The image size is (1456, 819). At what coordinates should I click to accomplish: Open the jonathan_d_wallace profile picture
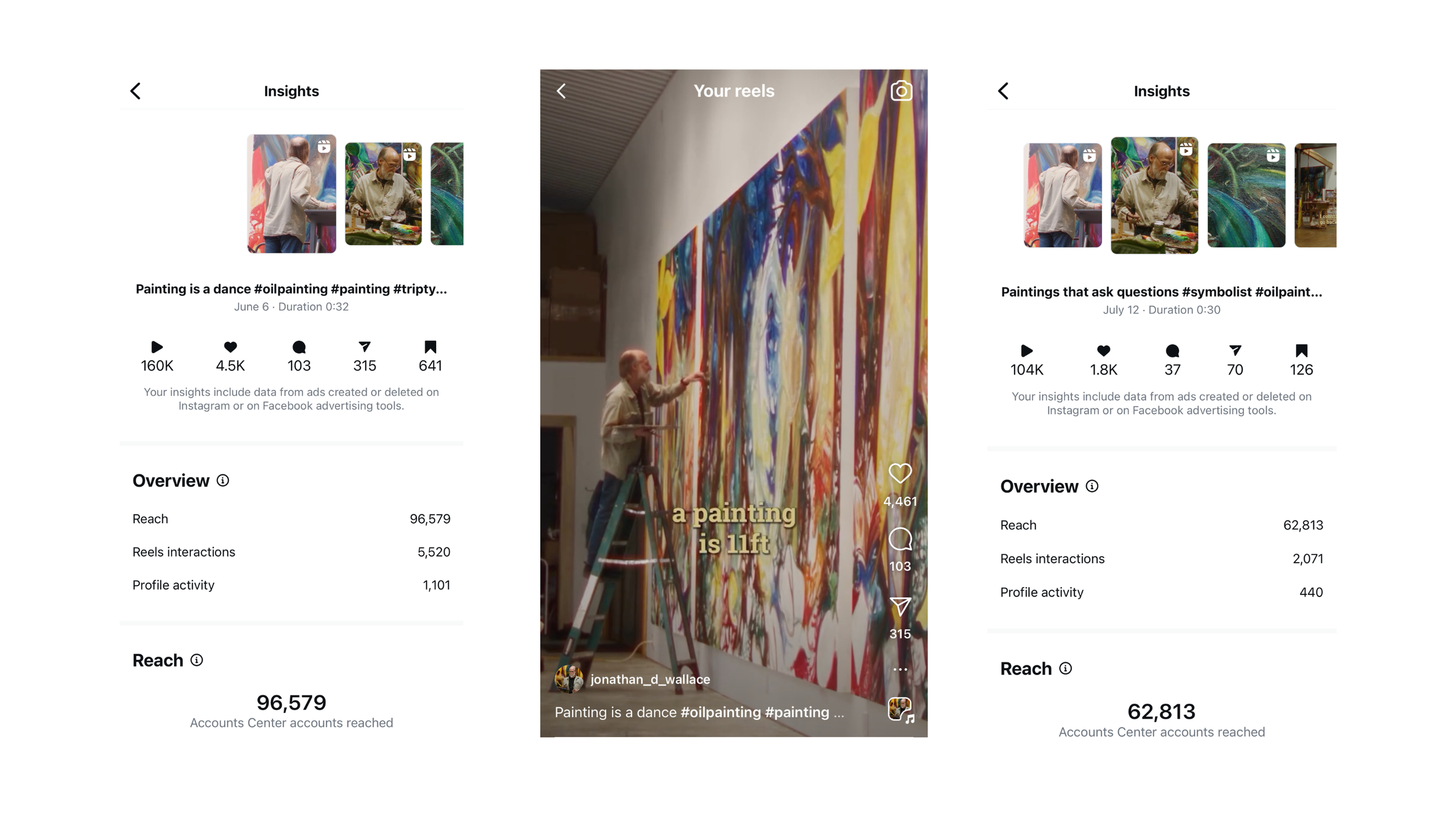[569, 679]
